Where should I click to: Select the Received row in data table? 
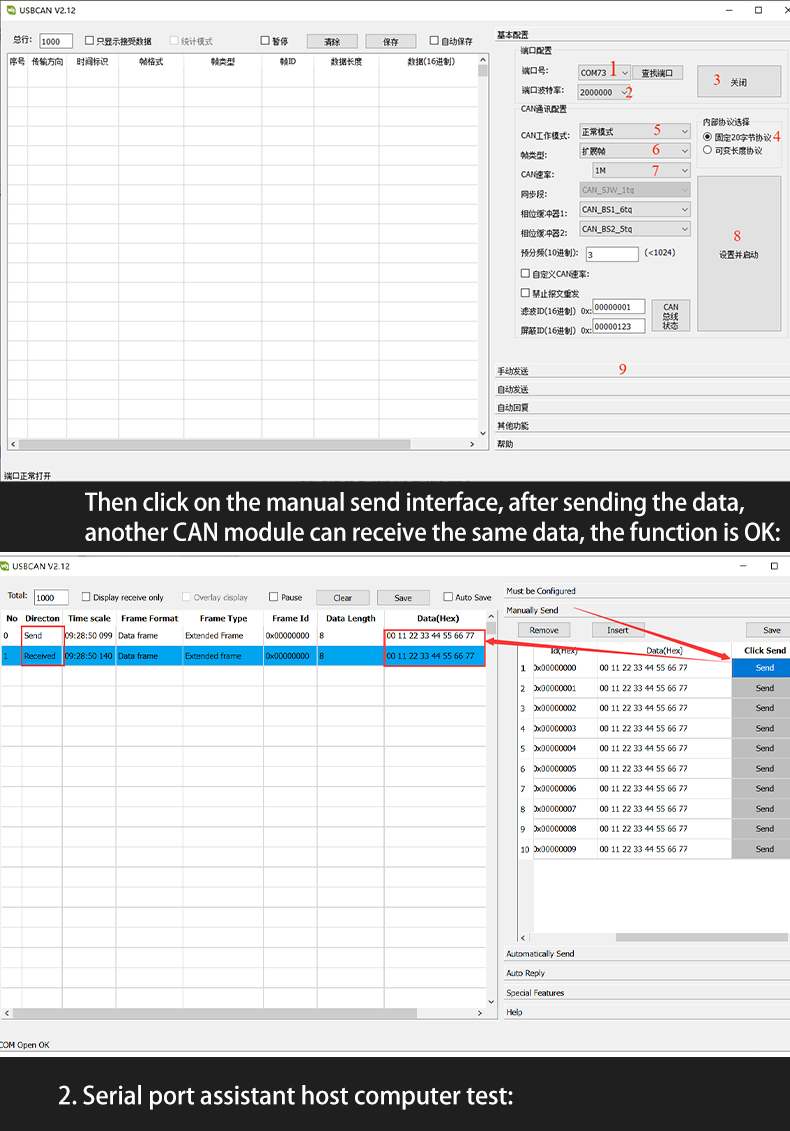(243, 656)
